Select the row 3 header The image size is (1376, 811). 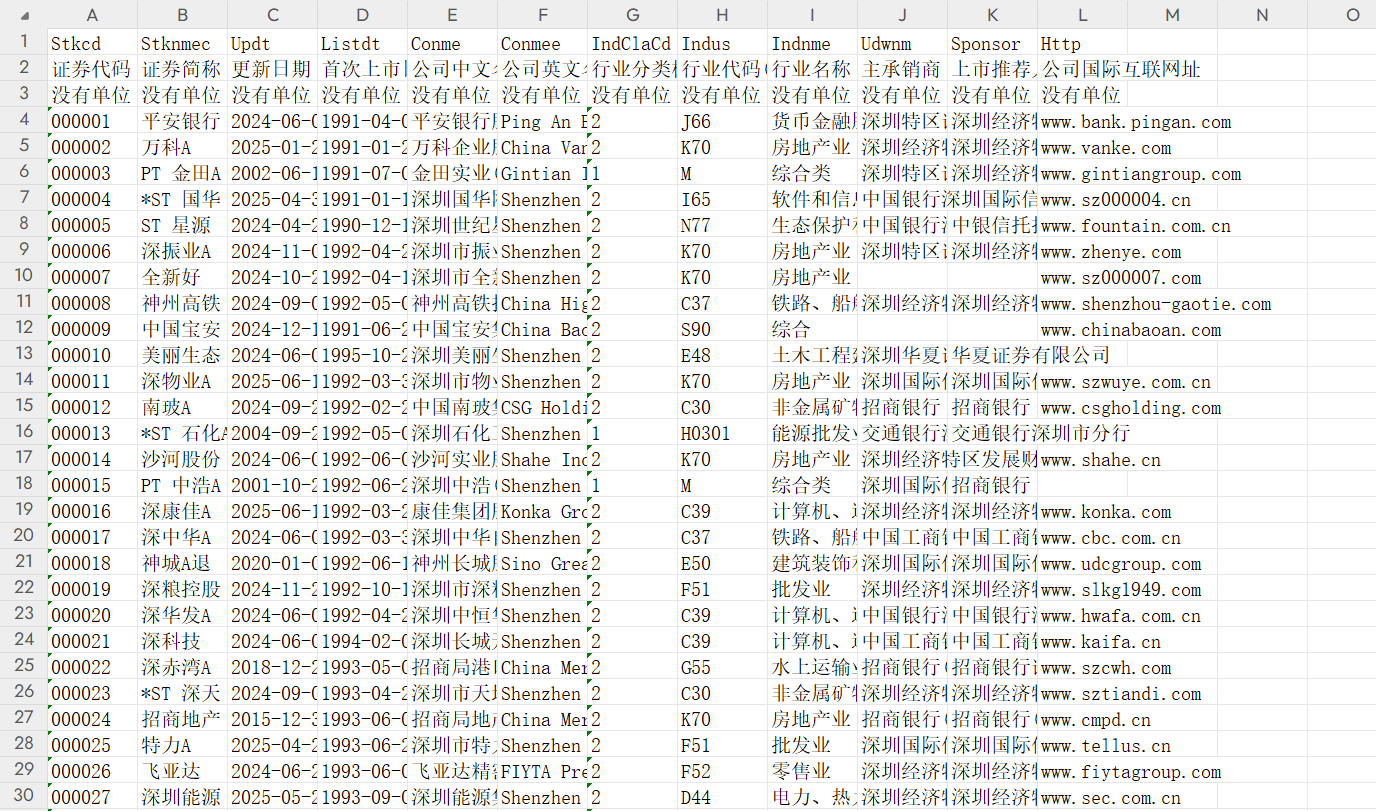[x=24, y=95]
